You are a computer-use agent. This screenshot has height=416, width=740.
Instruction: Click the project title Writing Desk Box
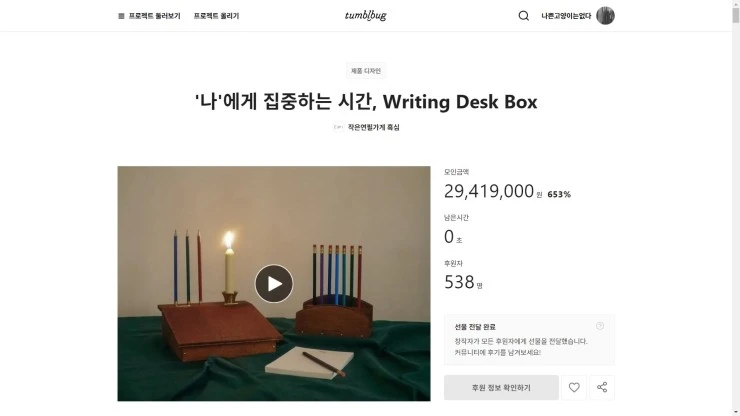click(366, 102)
